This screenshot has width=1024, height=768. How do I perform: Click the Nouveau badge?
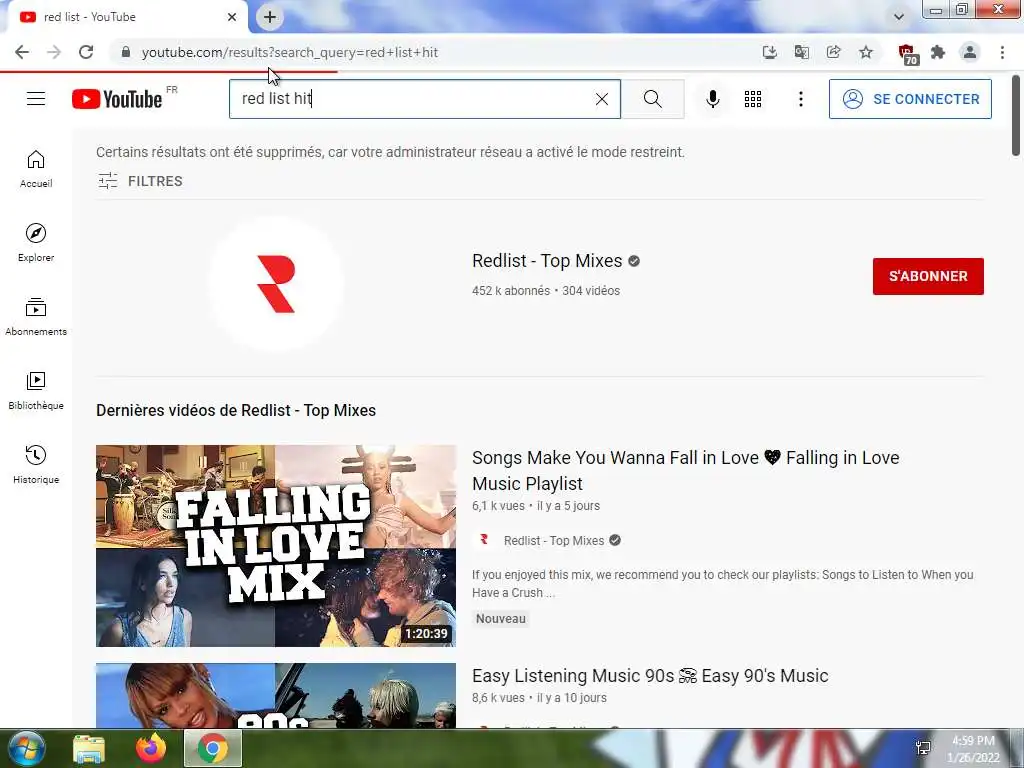[500, 618]
